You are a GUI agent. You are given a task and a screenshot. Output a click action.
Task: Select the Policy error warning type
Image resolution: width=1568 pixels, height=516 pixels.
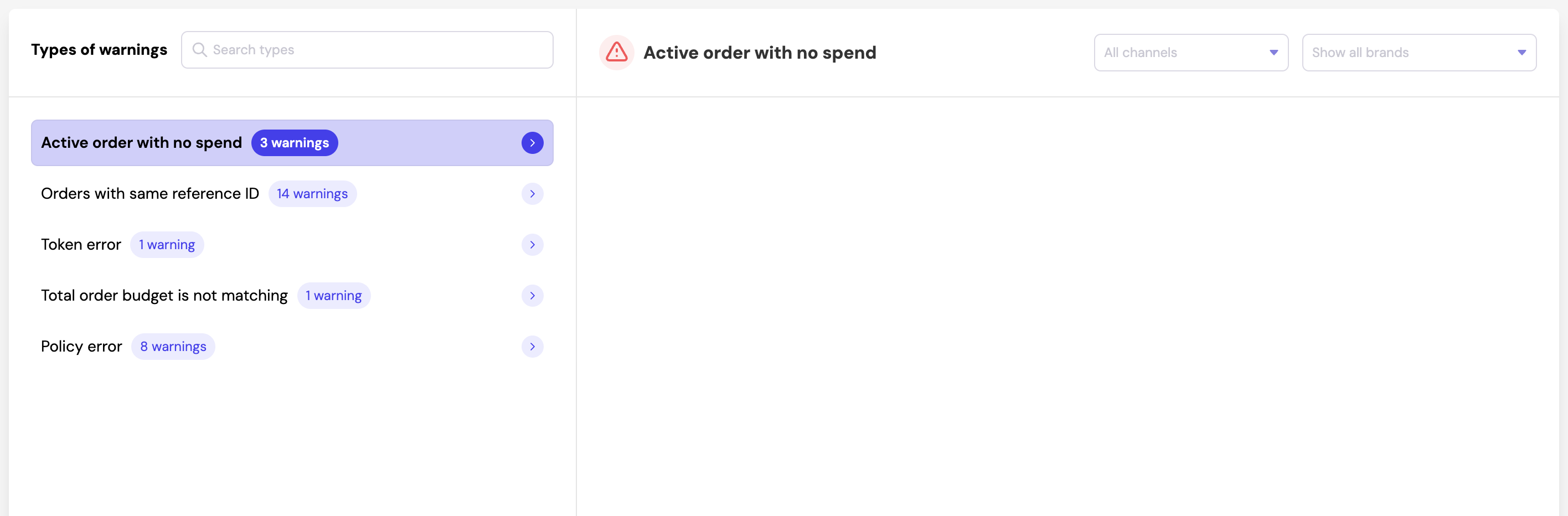(81, 347)
